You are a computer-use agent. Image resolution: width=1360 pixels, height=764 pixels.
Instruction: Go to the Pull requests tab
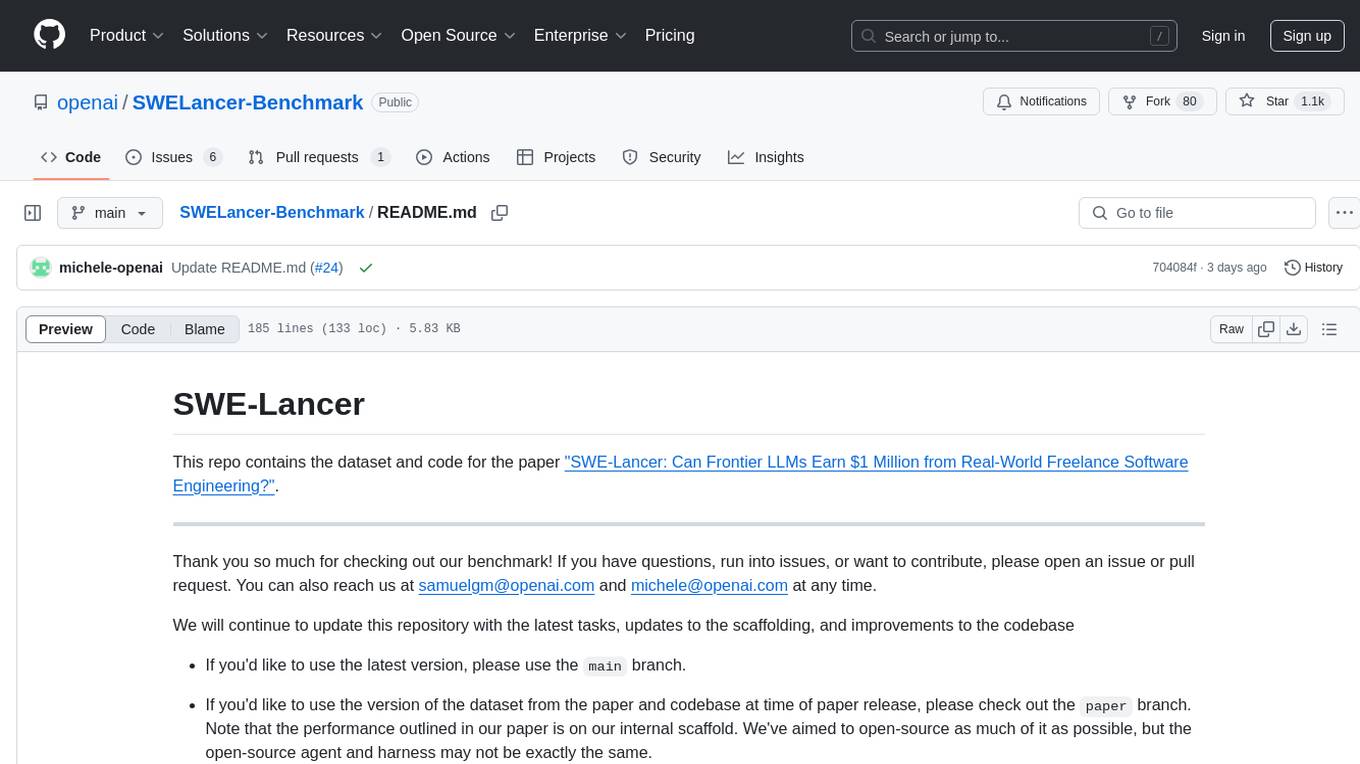point(317,157)
